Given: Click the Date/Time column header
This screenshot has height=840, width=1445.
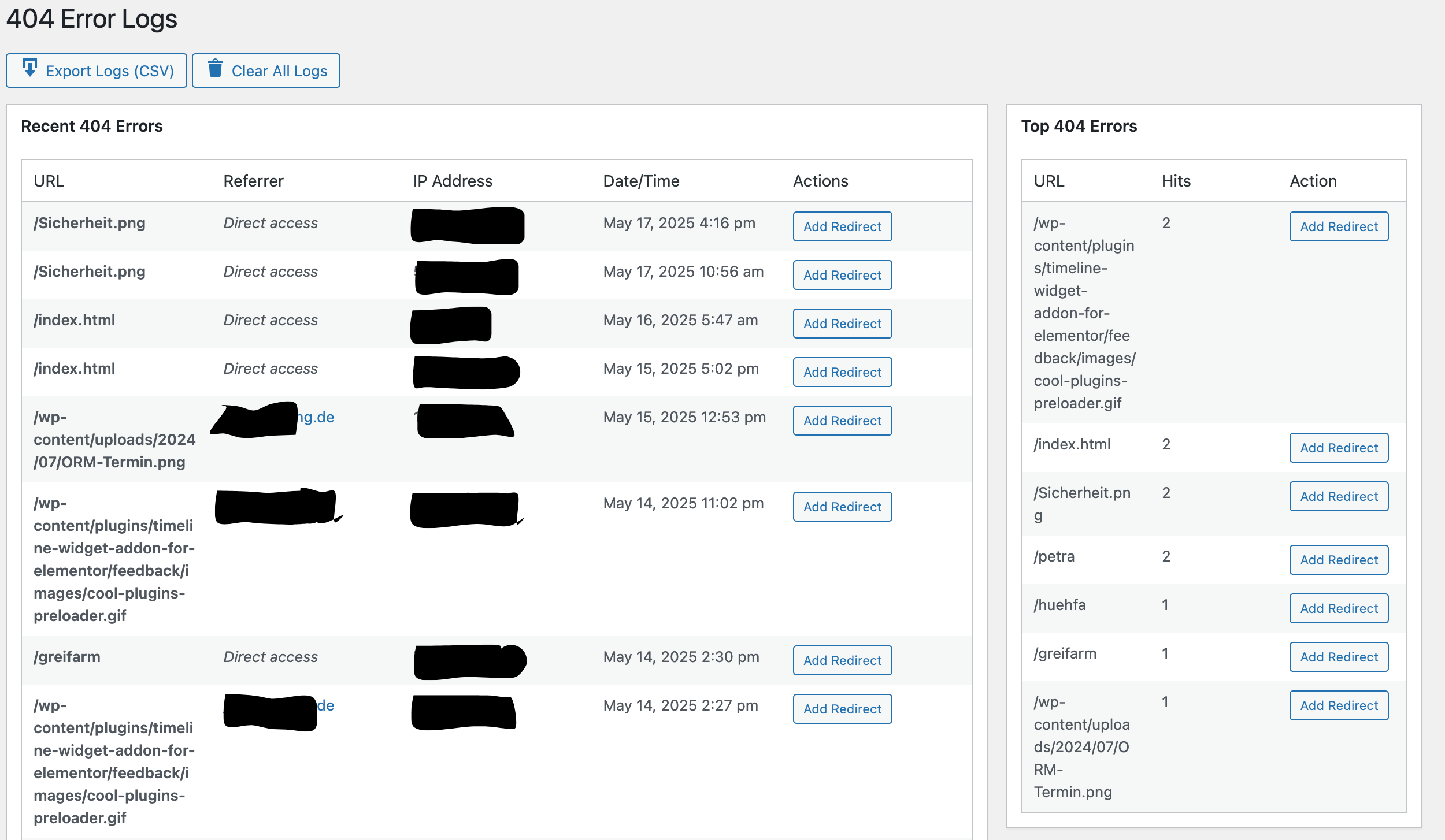Looking at the screenshot, I should tap(641, 181).
